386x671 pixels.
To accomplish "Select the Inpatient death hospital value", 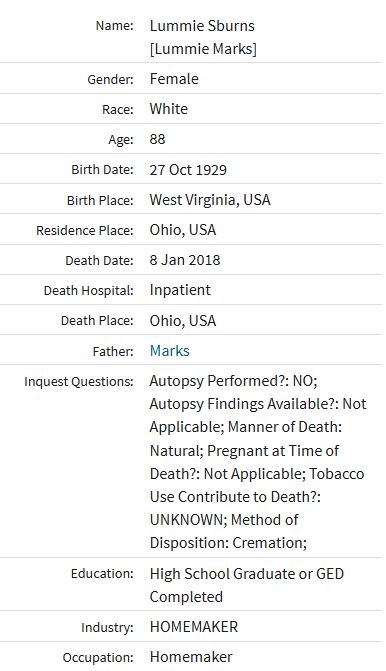I will click(180, 290).
